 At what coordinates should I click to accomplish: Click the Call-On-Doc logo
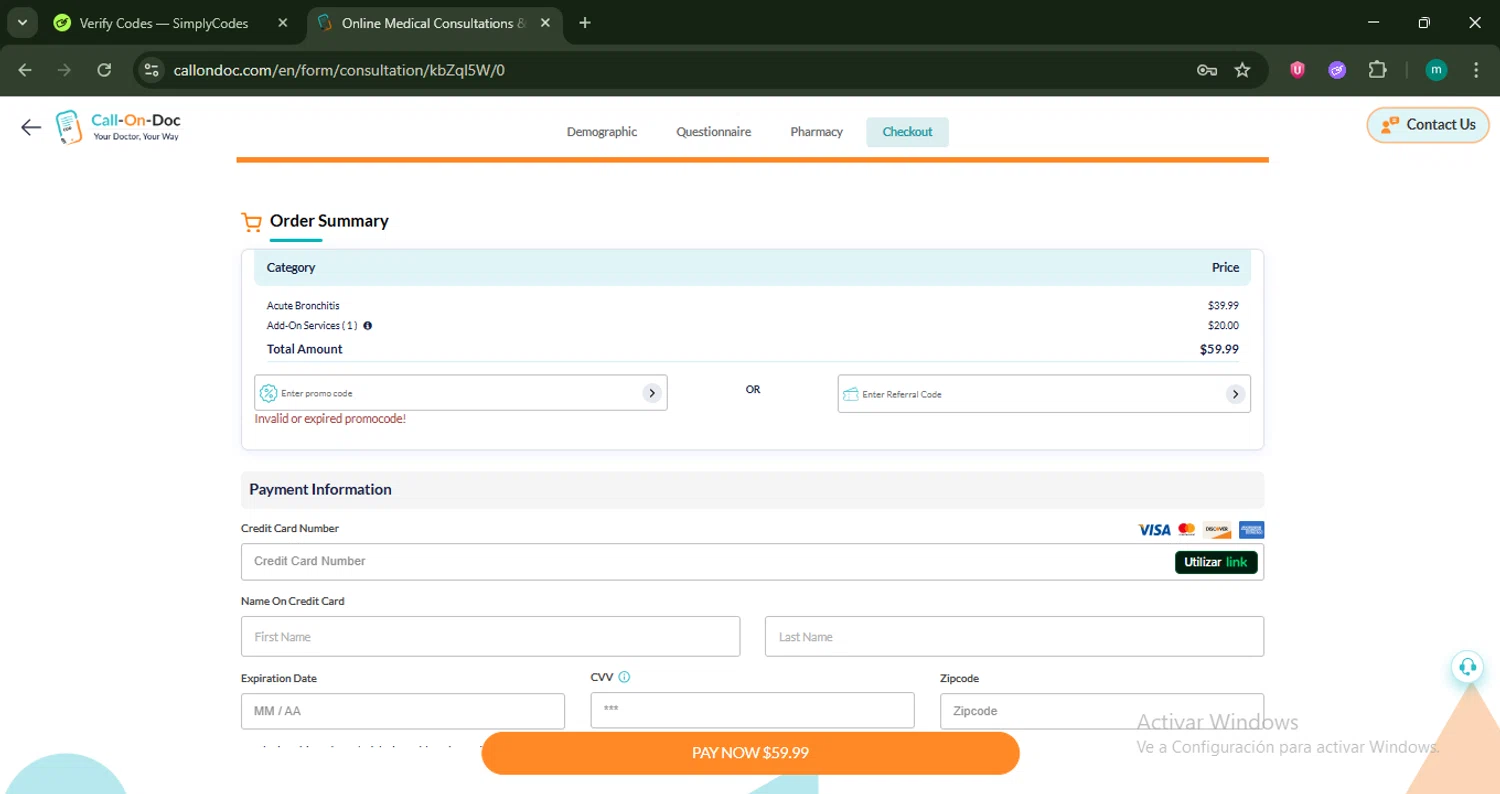[118, 126]
